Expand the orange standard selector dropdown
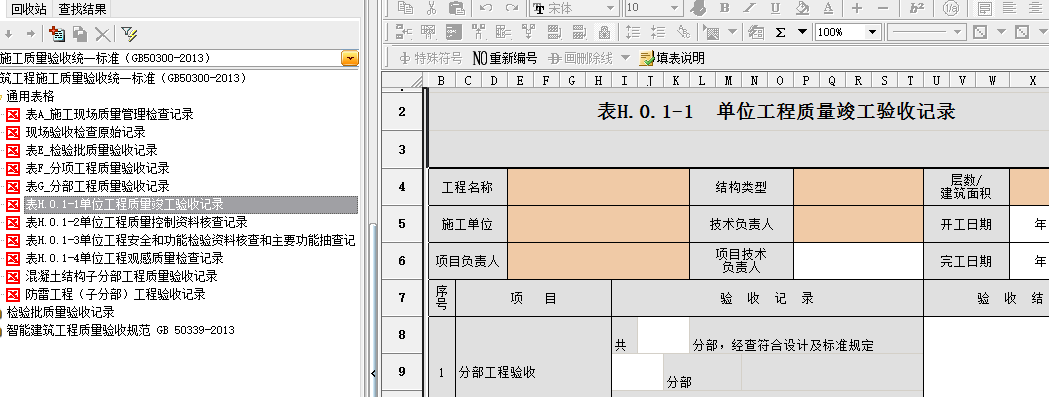The image size is (1049, 397). [350, 58]
